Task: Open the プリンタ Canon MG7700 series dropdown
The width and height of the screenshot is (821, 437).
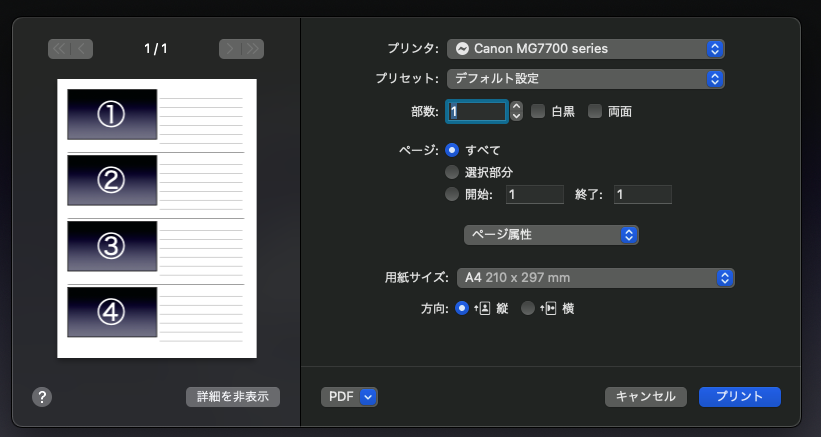Action: 585,49
